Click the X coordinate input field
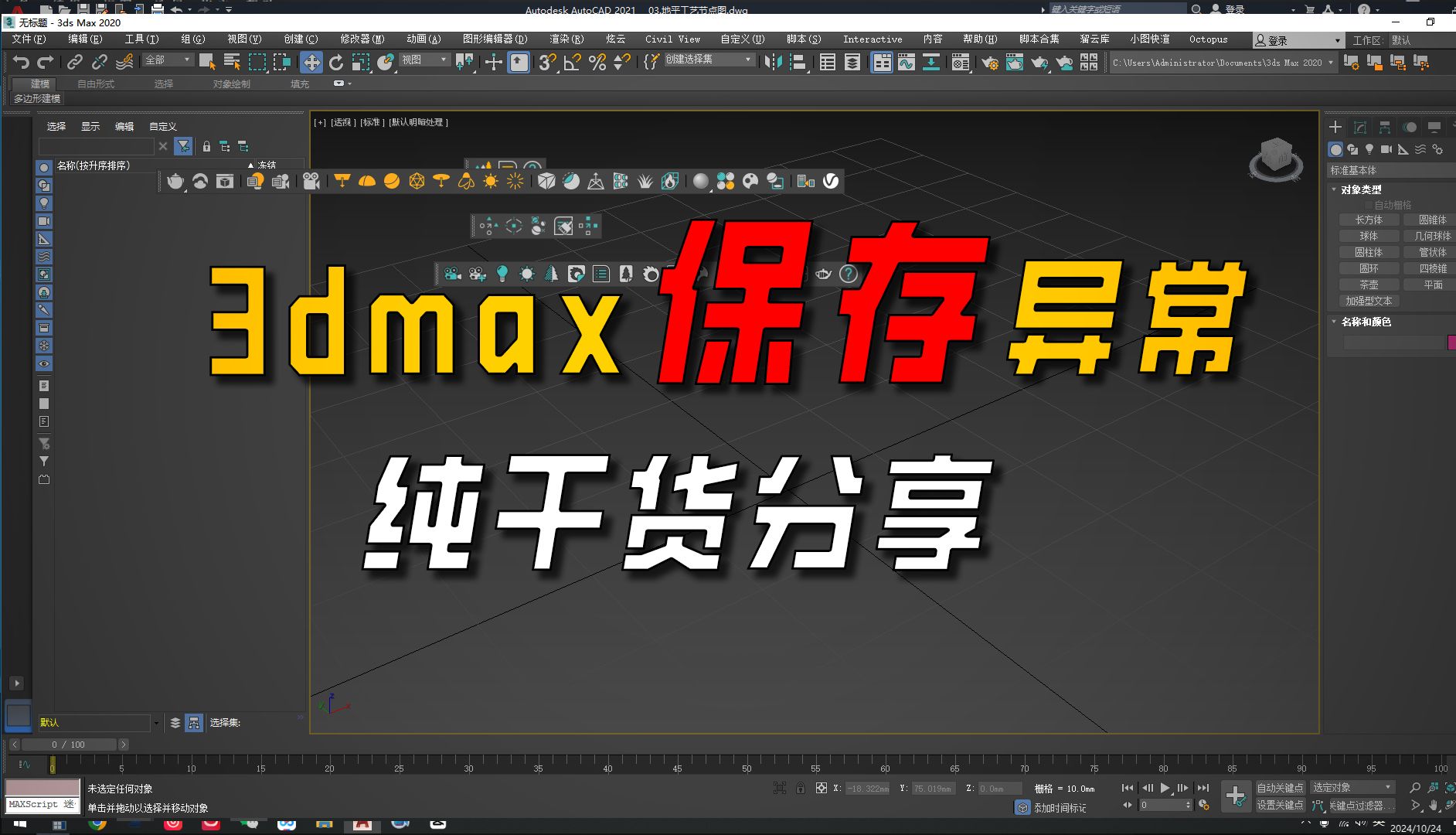 tap(867, 786)
